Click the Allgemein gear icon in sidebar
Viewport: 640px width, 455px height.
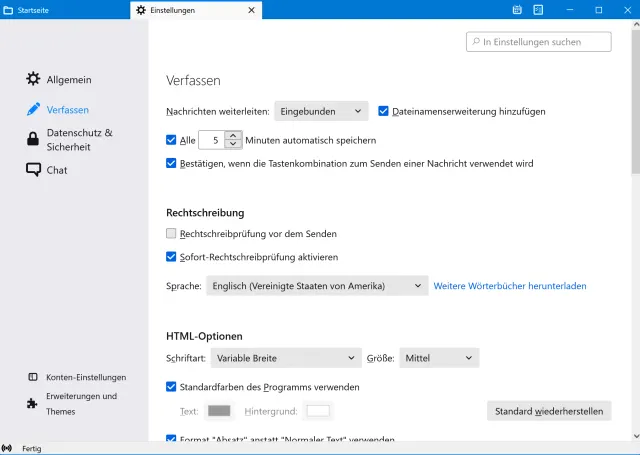(33, 79)
